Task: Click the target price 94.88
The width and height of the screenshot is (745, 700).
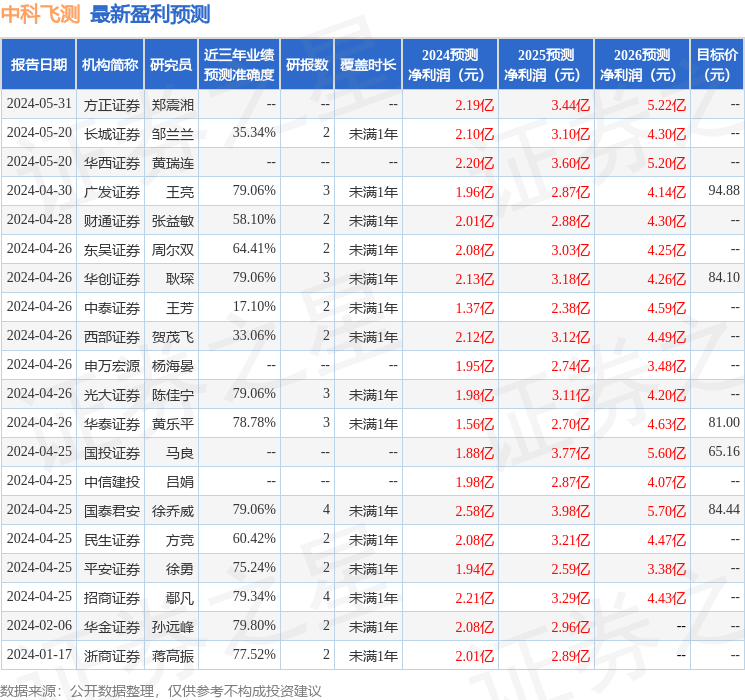Action: [724, 190]
